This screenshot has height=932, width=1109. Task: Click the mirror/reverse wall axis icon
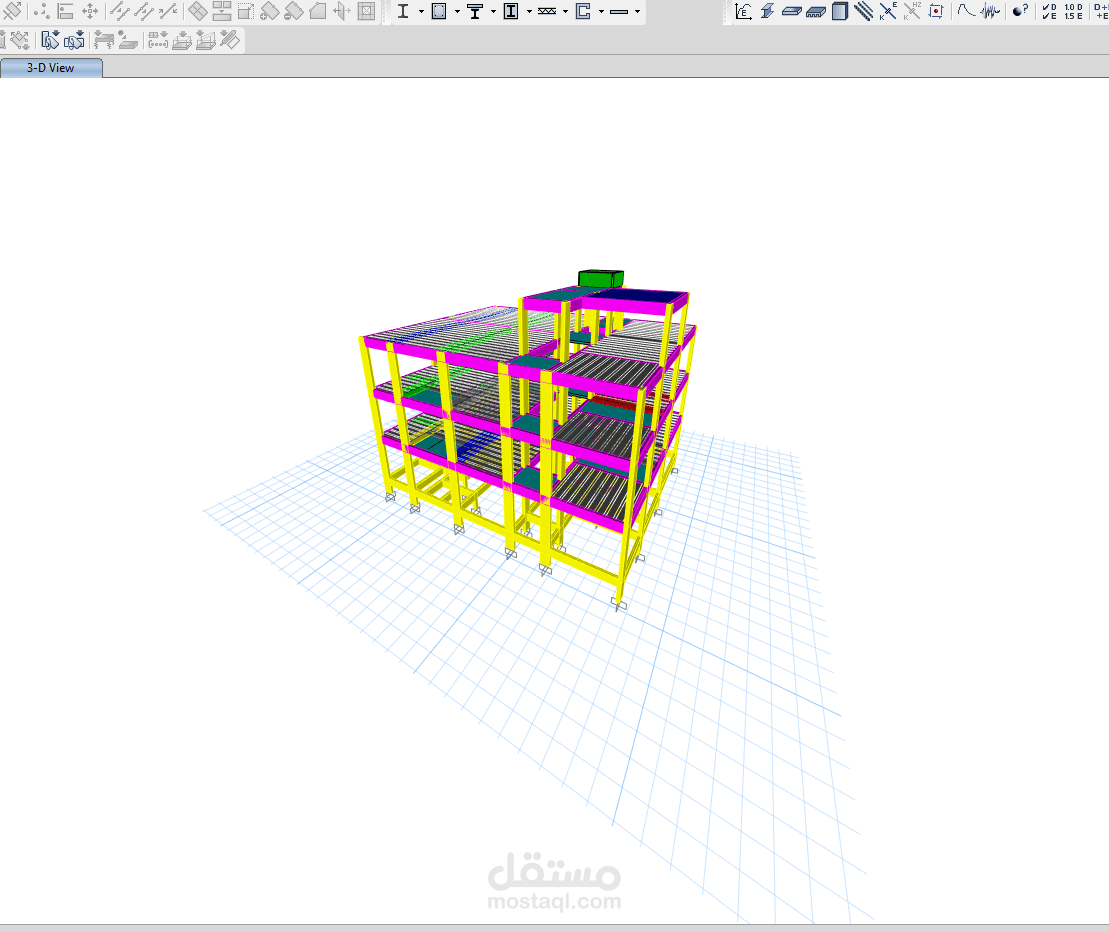click(x=342, y=11)
